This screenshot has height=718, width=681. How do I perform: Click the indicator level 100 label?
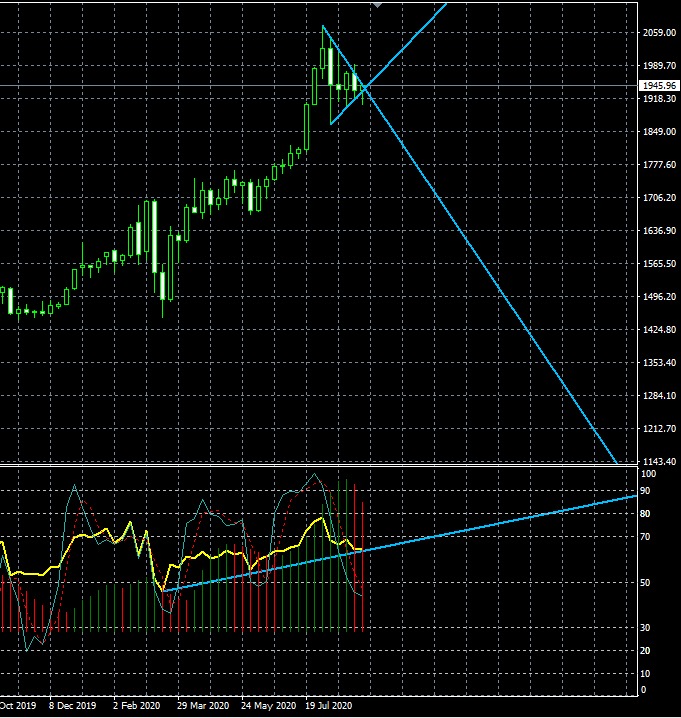648,474
